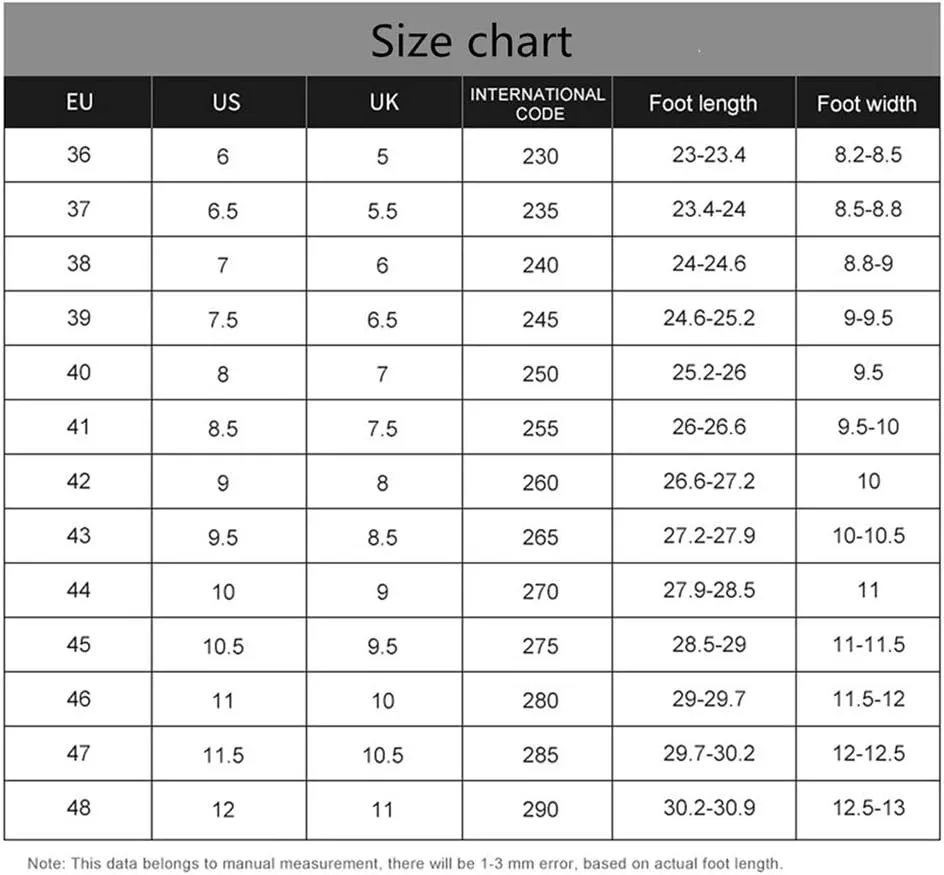Click foot length 26.6-27.2 cell

(704, 481)
